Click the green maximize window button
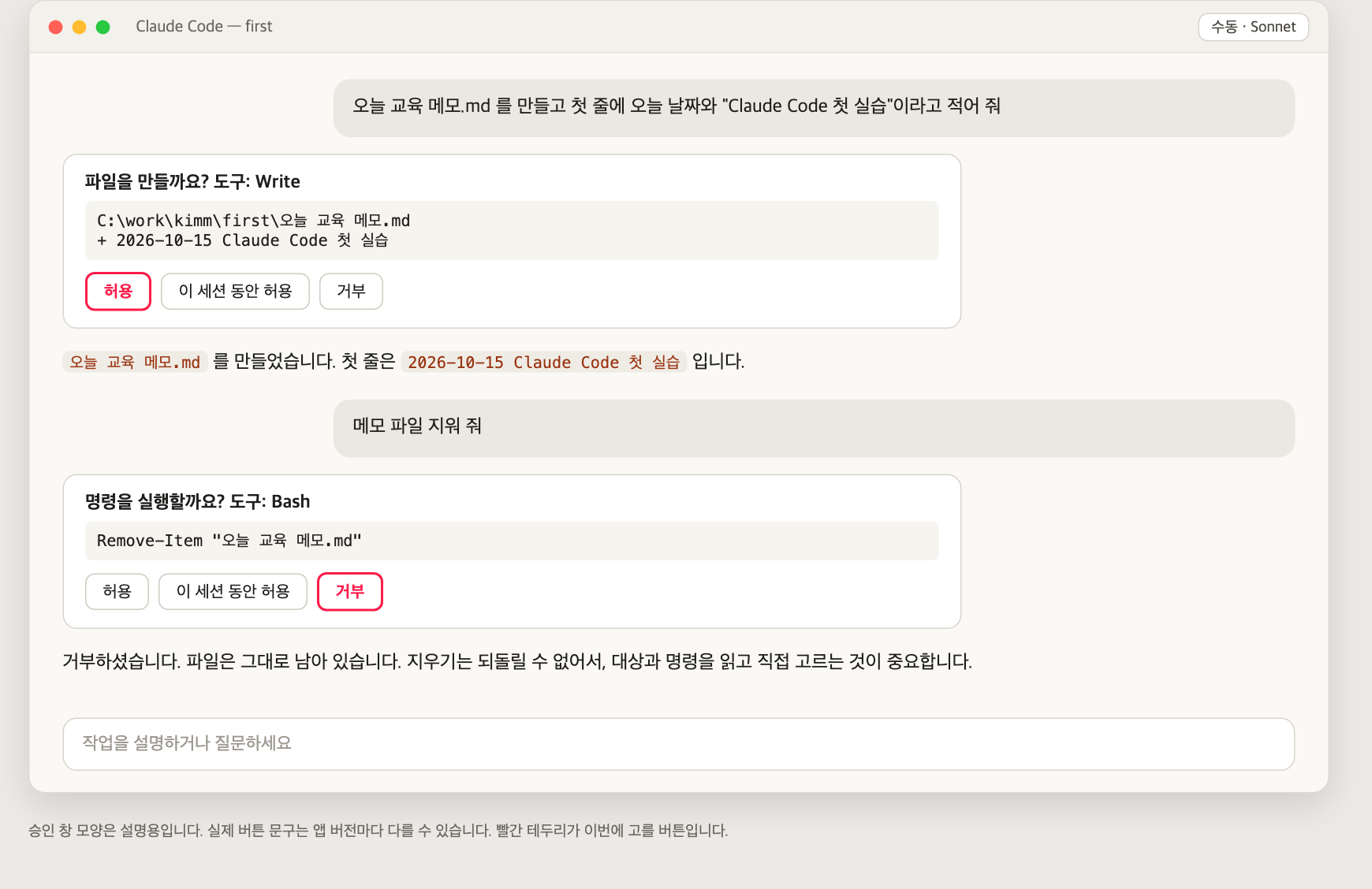The height and width of the screenshot is (889, 1372). 103,27
